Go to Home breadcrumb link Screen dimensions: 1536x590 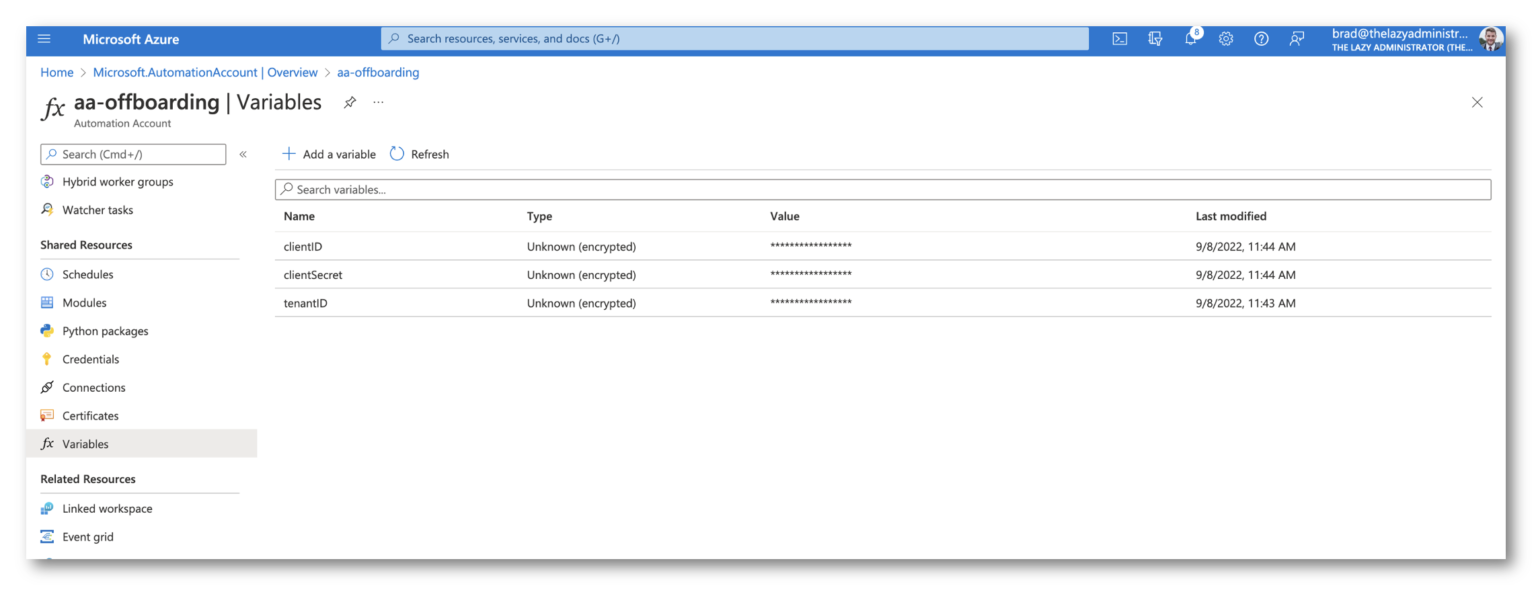pos(57,72)
